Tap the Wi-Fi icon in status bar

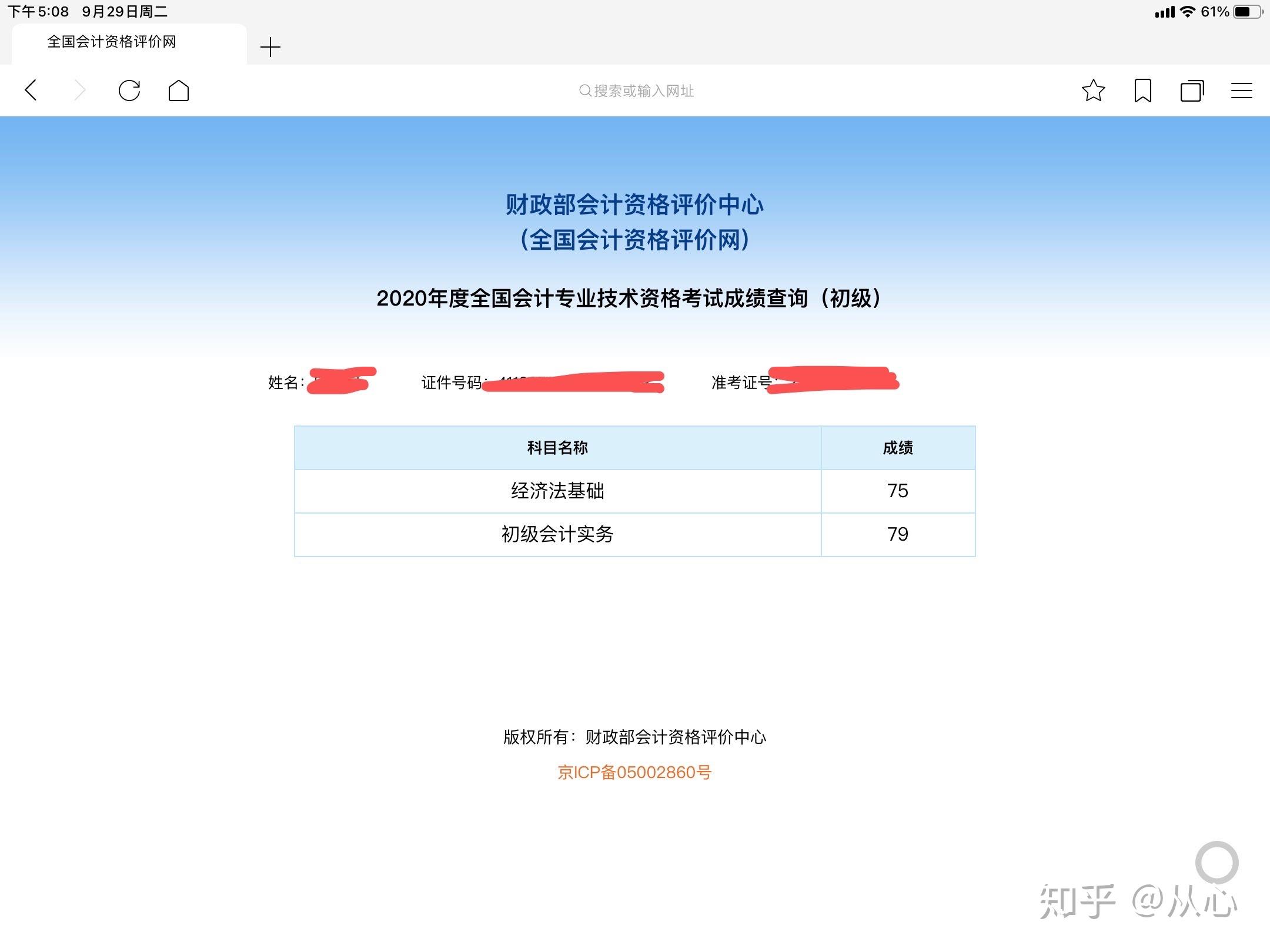(x=1188, y=12)
